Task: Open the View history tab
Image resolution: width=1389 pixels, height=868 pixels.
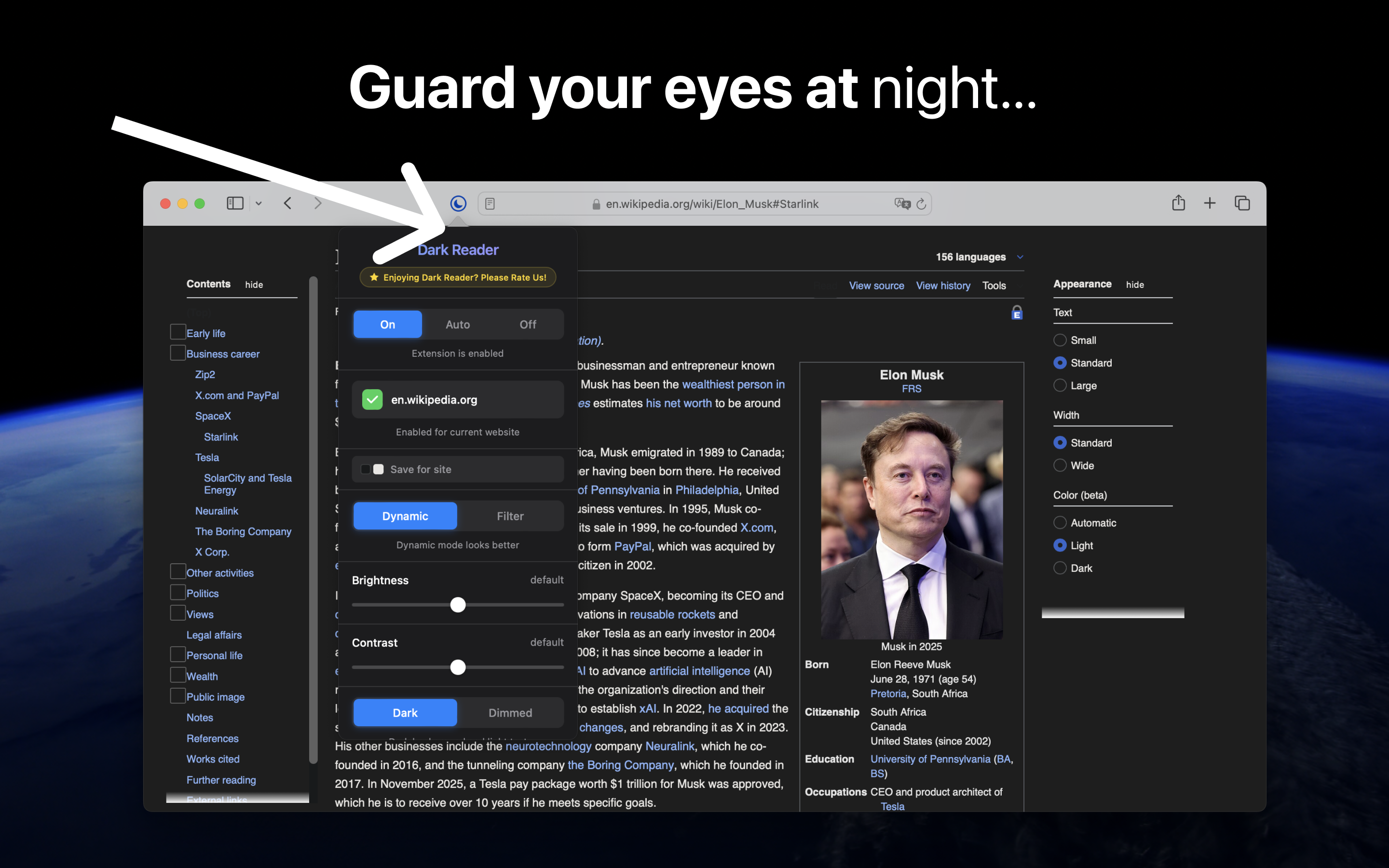Action: [x=943, y=285]
